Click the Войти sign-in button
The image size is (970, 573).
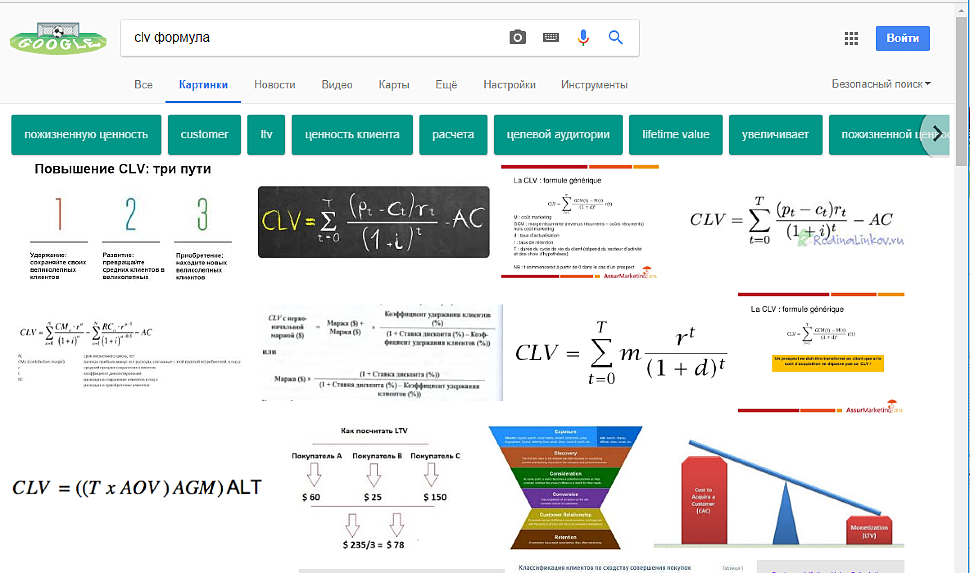coord(903,38)
